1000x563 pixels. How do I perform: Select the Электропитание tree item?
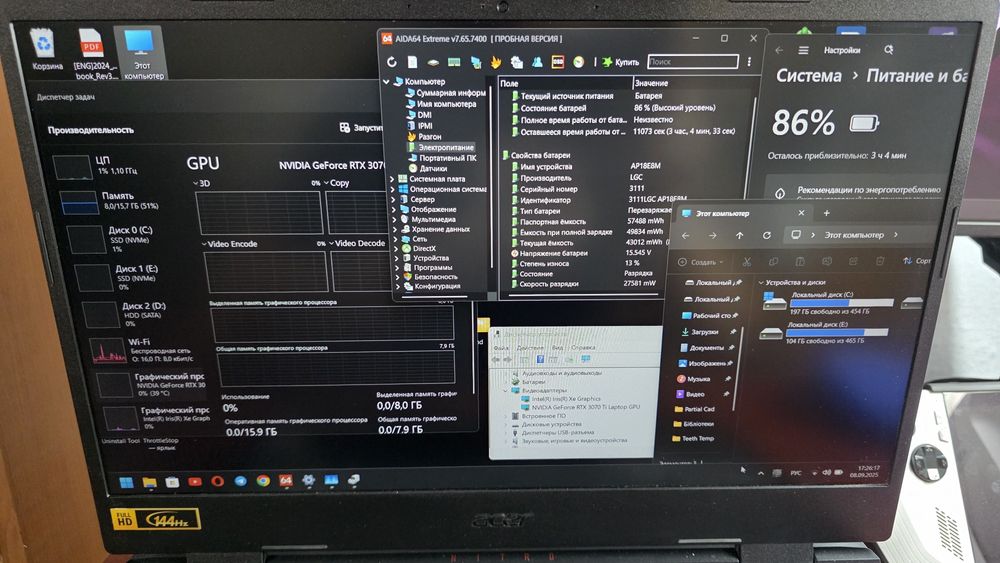point(441,147)
